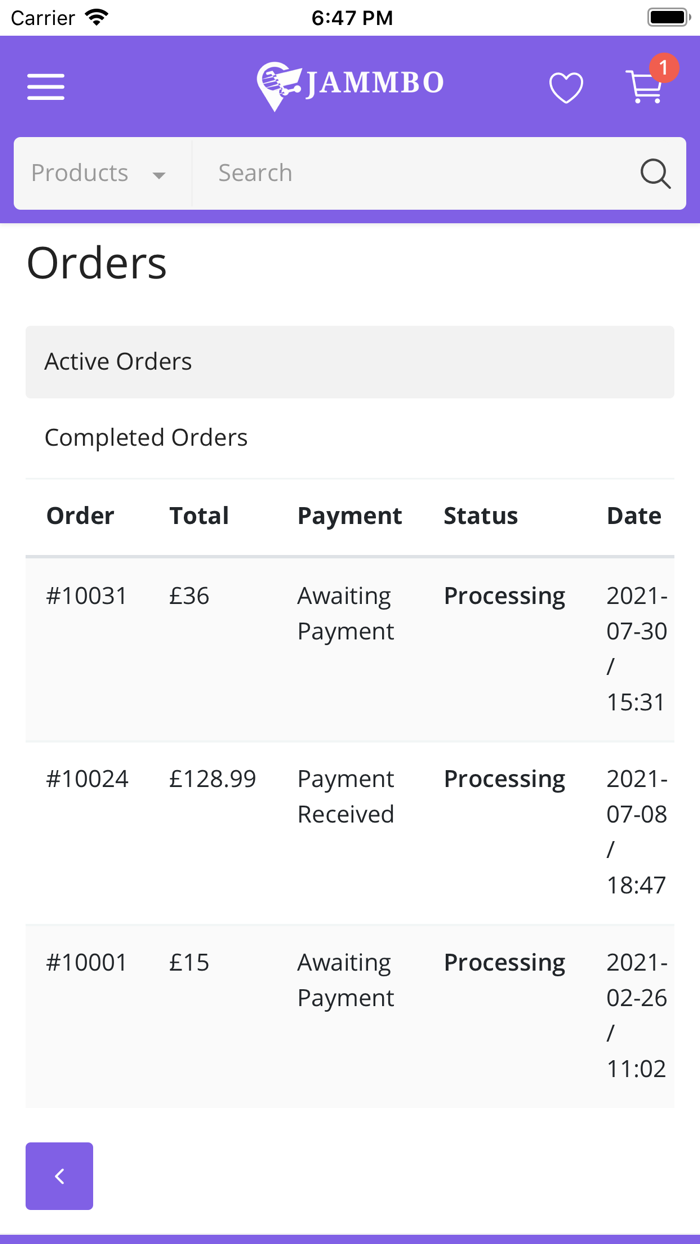Open order #10031
700x1244 pixels.
[87, 596]
